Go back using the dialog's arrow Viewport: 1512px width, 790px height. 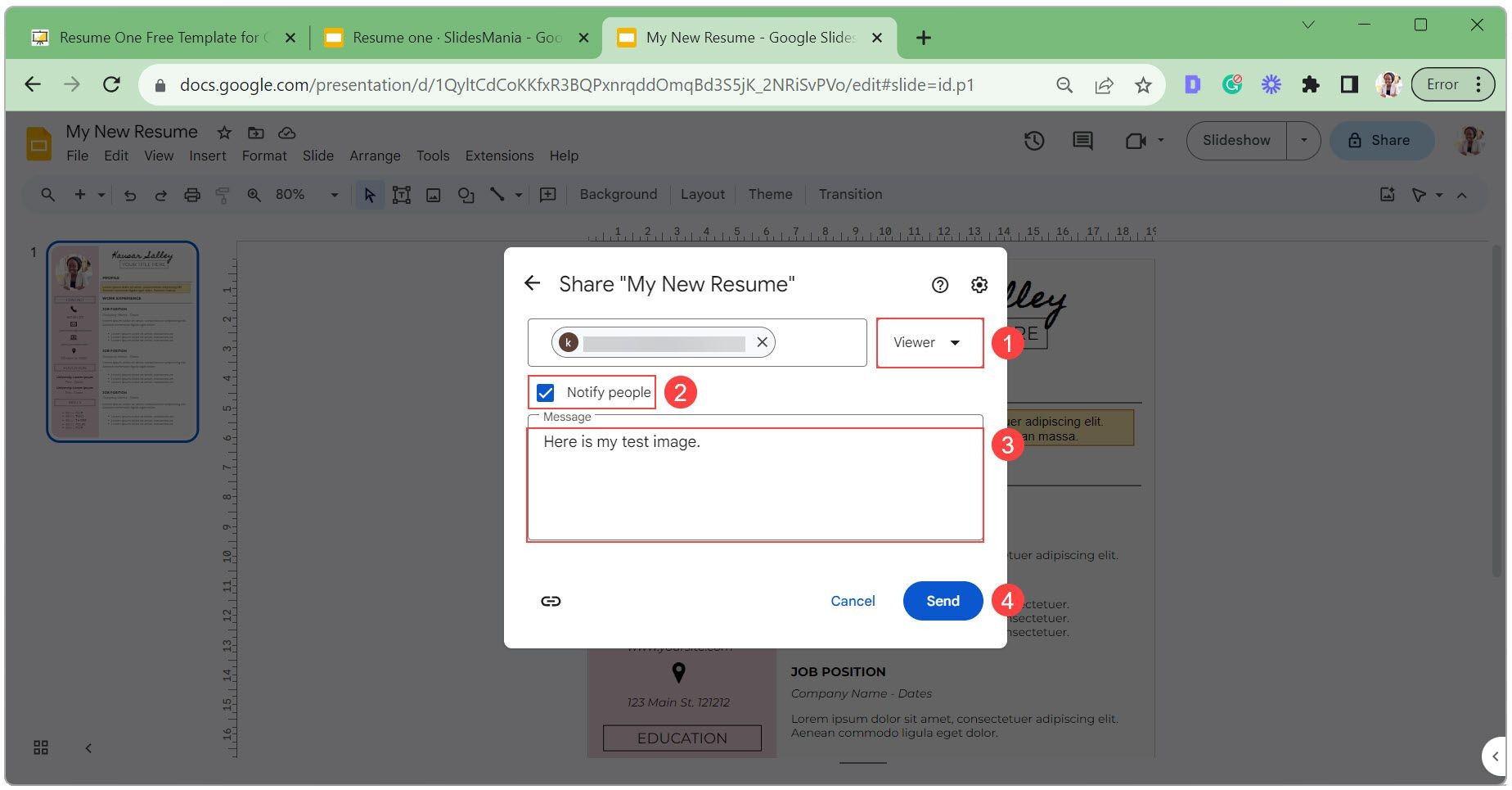click(533, 283)
